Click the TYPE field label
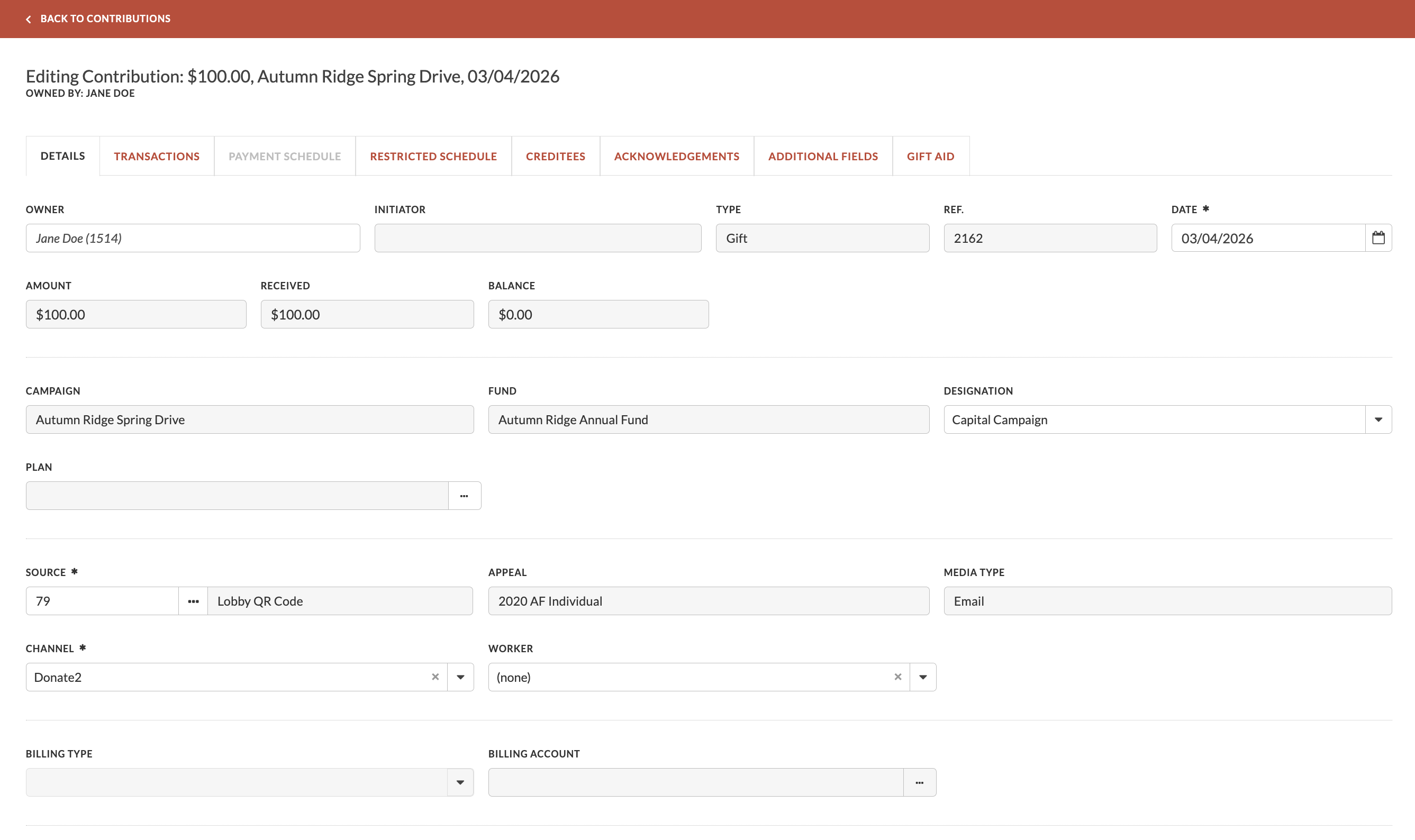The height and width of the screenshot is (840, 1415). tap(728, 209)
